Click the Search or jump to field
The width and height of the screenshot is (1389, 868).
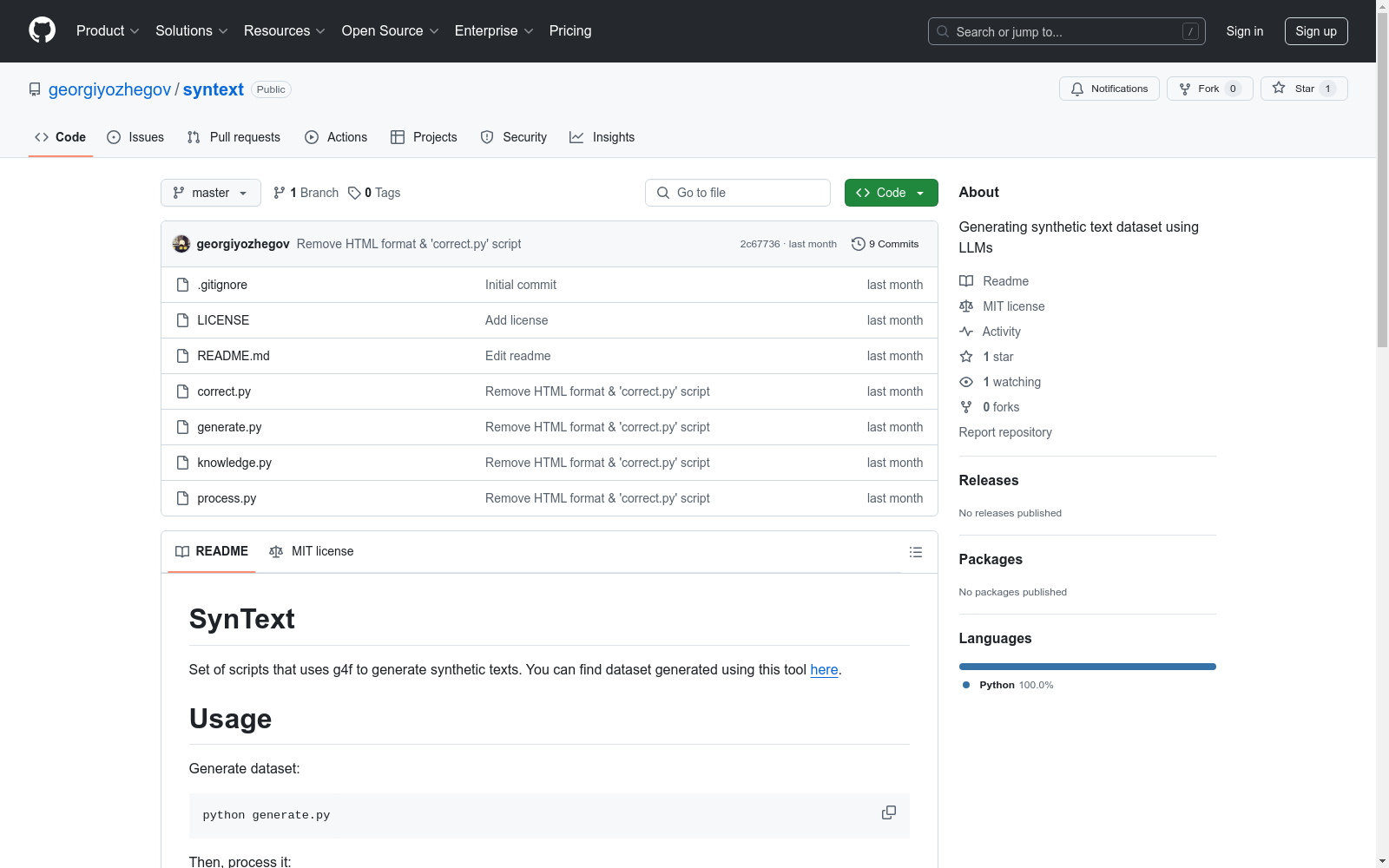(x=1067, y=31)
